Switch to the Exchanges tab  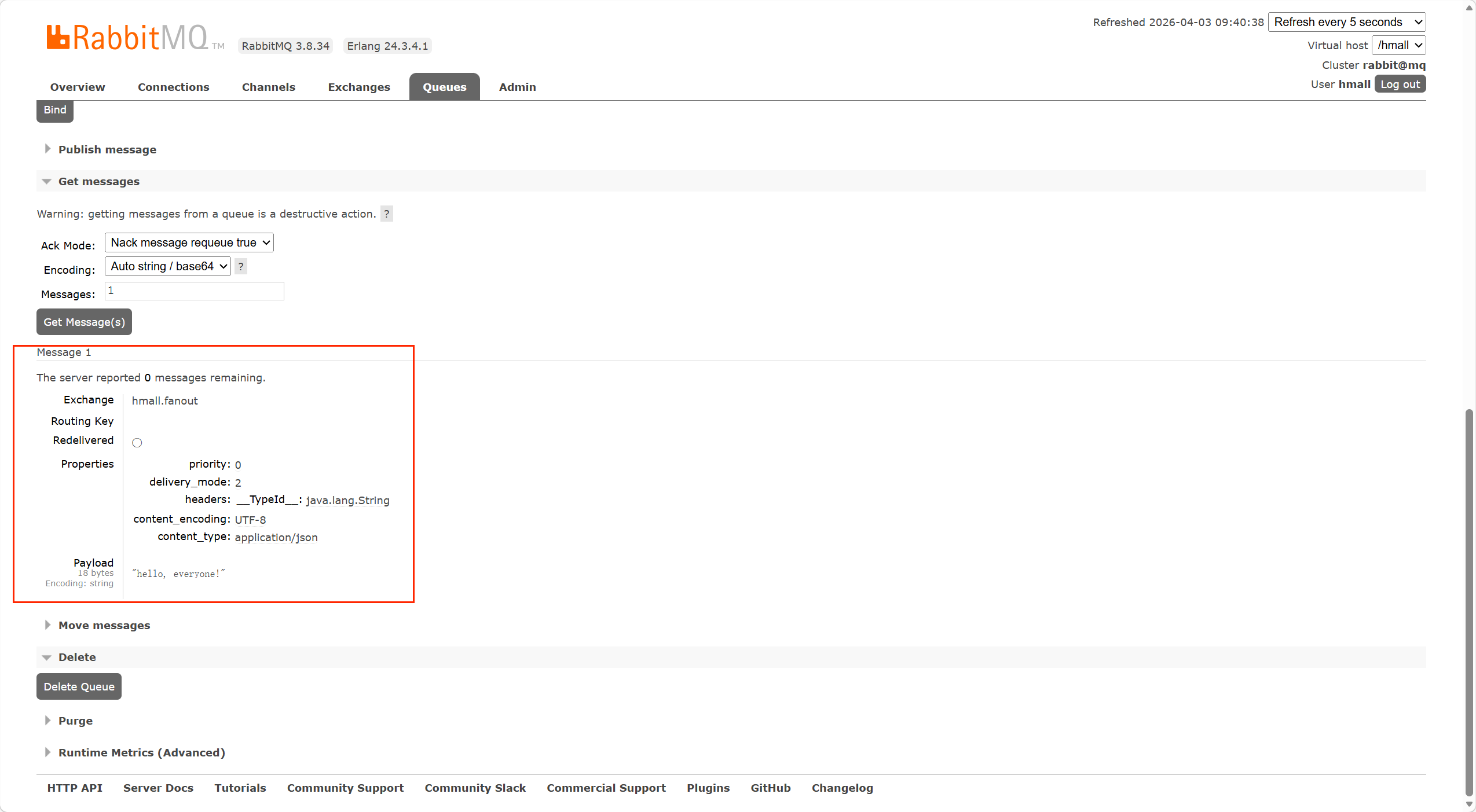359,87
